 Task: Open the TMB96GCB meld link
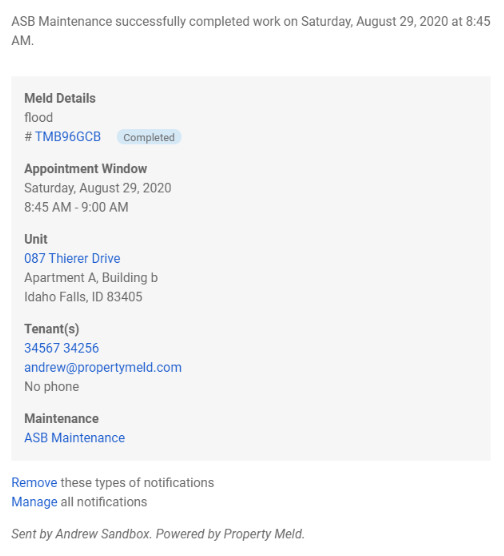click(x=67, y=137)
